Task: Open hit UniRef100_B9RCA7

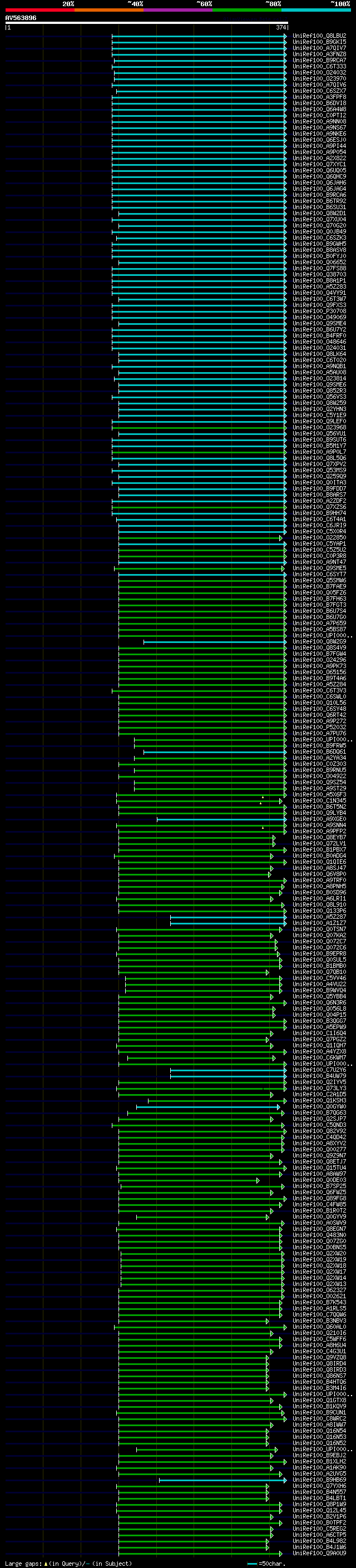Action: [x=319, y=60]
